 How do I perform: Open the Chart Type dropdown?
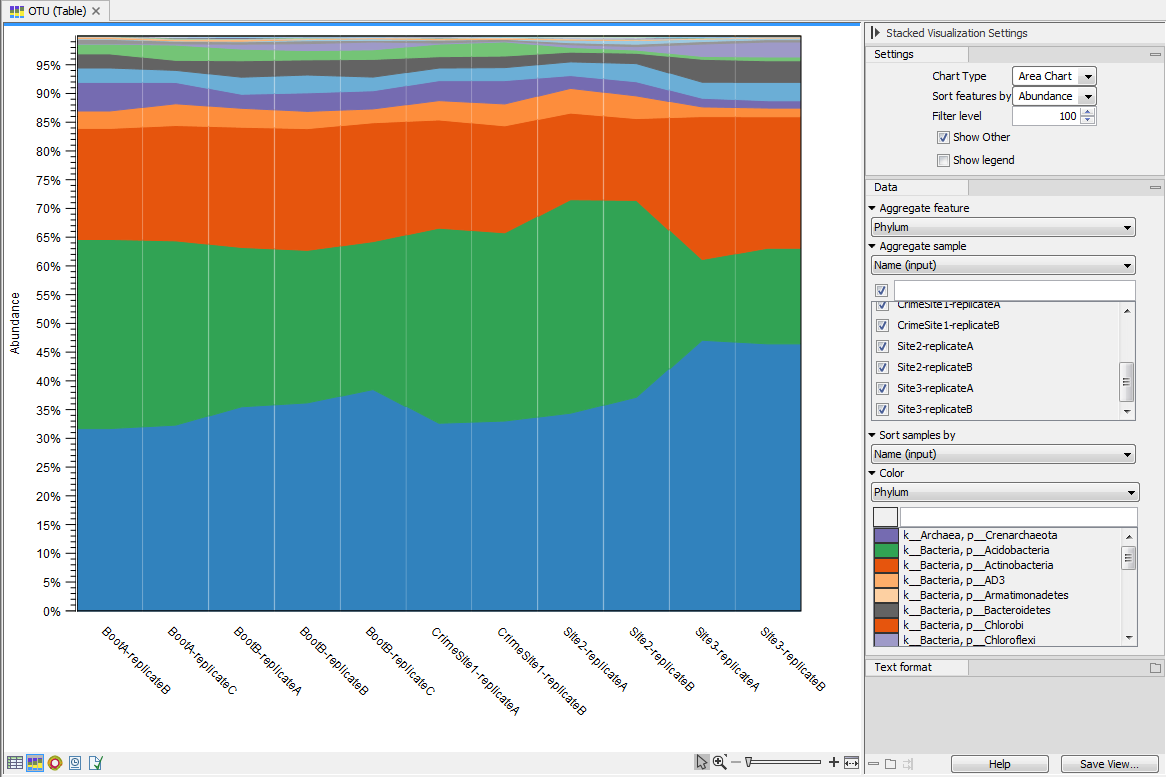1054,76
